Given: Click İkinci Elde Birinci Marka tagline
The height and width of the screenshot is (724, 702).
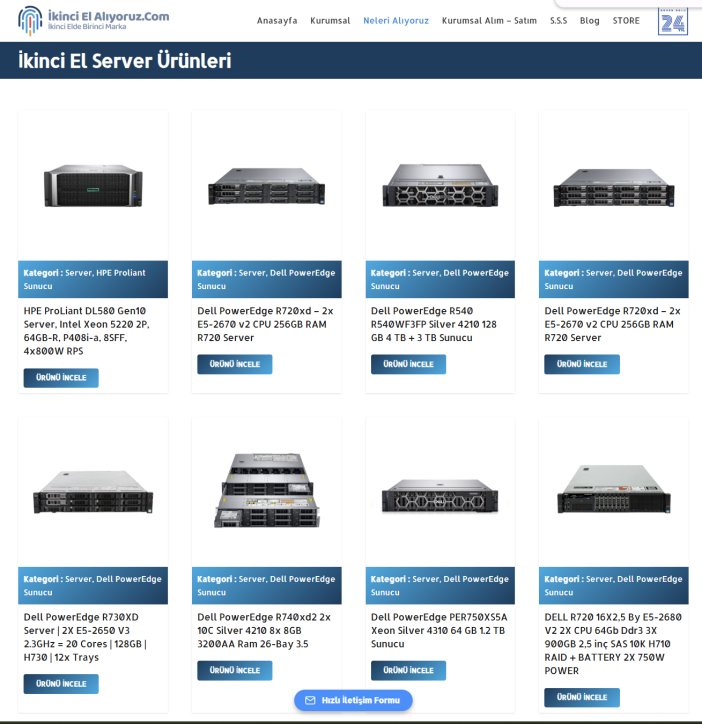Looking at the screenshot, I should [x=87, y=26].
